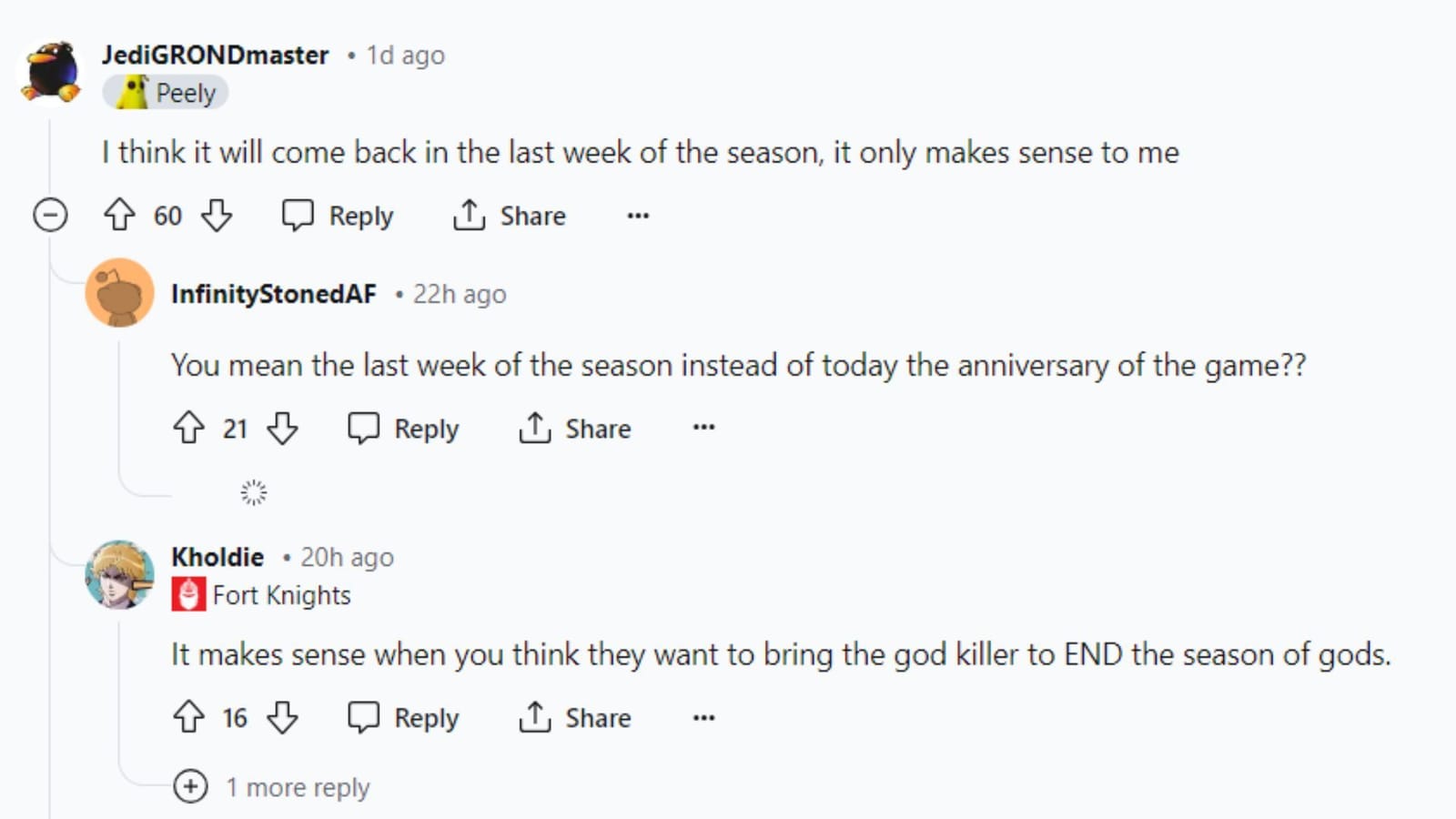Viewport: 1456px width, 819px height.
Task: Open the overflow menu on InfinityStonedAF's reply
Action: coord(703,428)
